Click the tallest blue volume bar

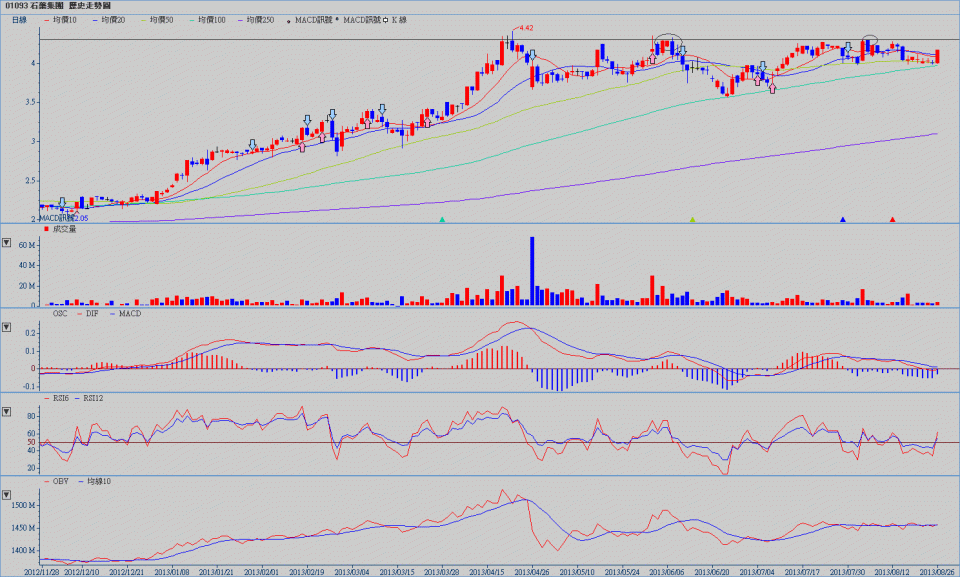pos(532,270)
